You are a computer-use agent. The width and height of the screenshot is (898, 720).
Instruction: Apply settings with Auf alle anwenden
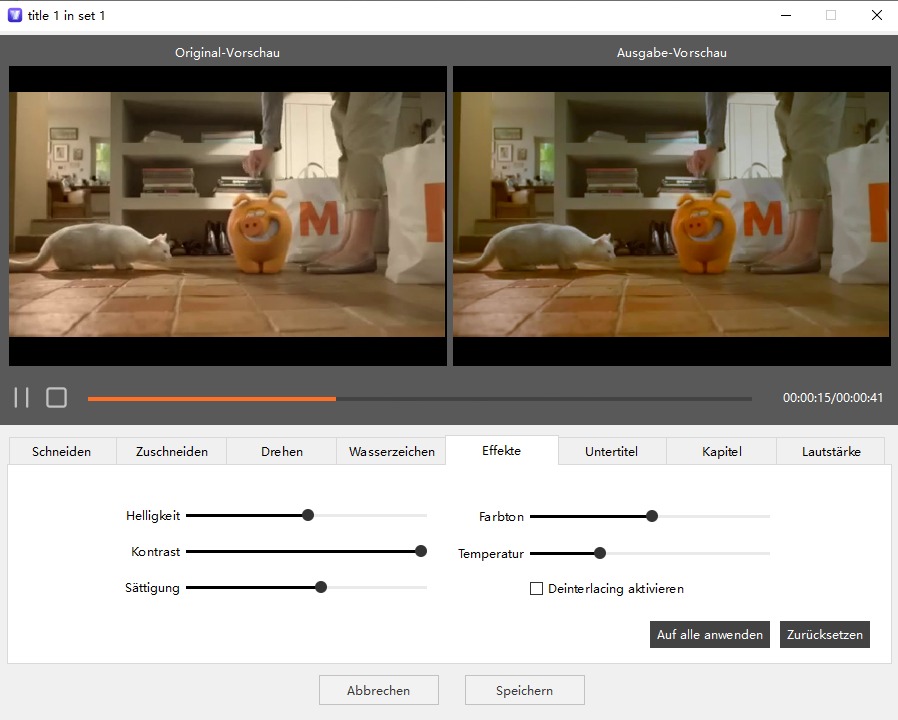[709, 634]
